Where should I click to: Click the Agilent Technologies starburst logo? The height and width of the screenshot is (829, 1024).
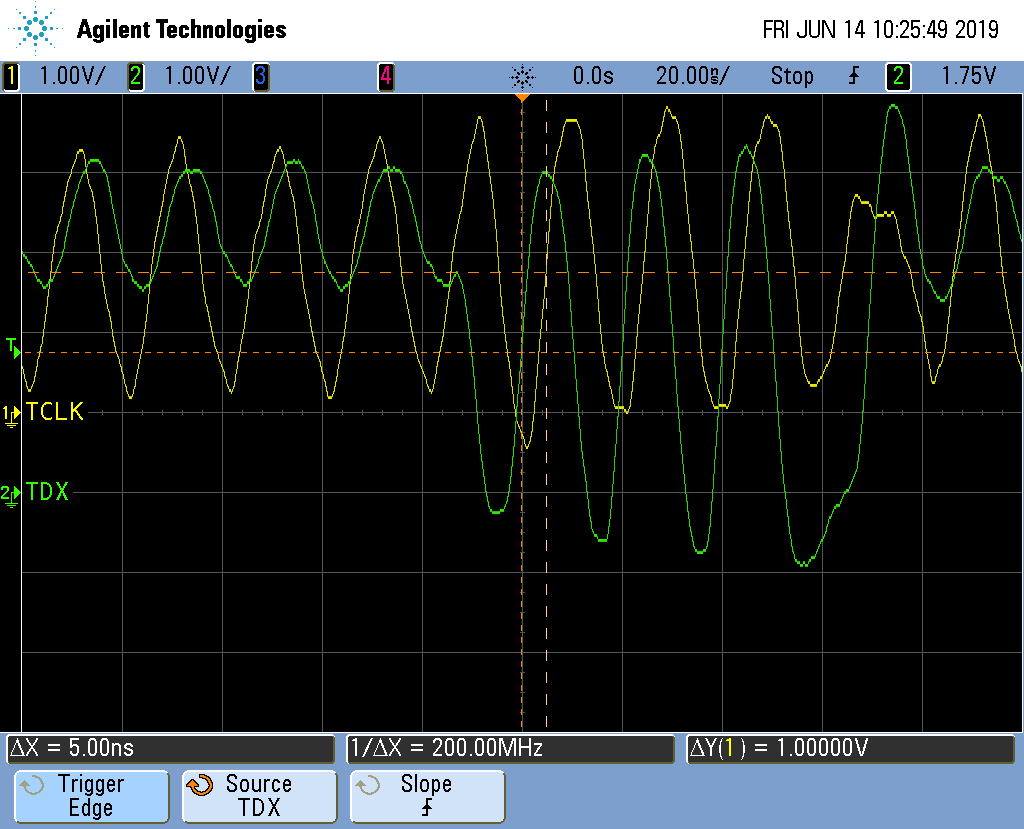click(x=36, y=29)
